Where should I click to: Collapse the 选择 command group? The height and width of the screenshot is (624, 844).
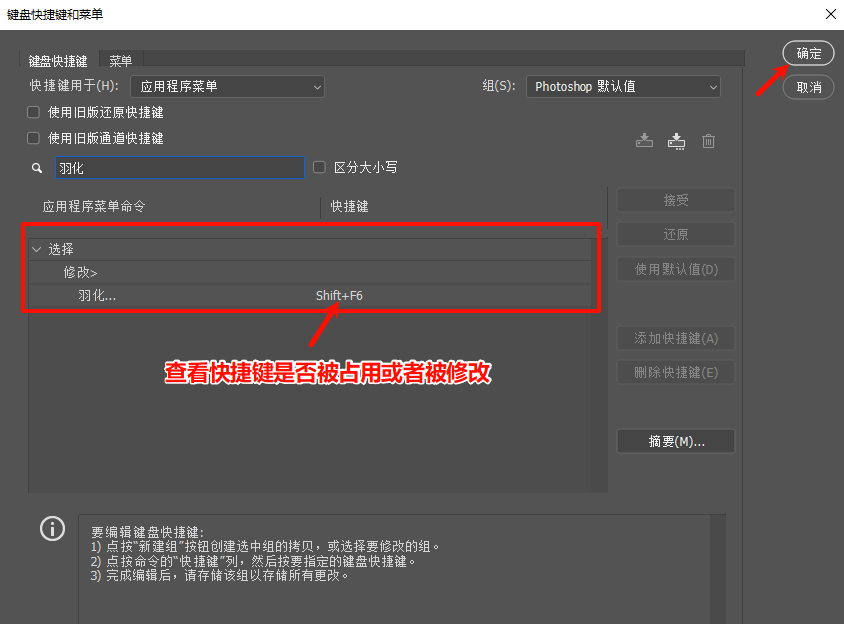pos(36,248)
